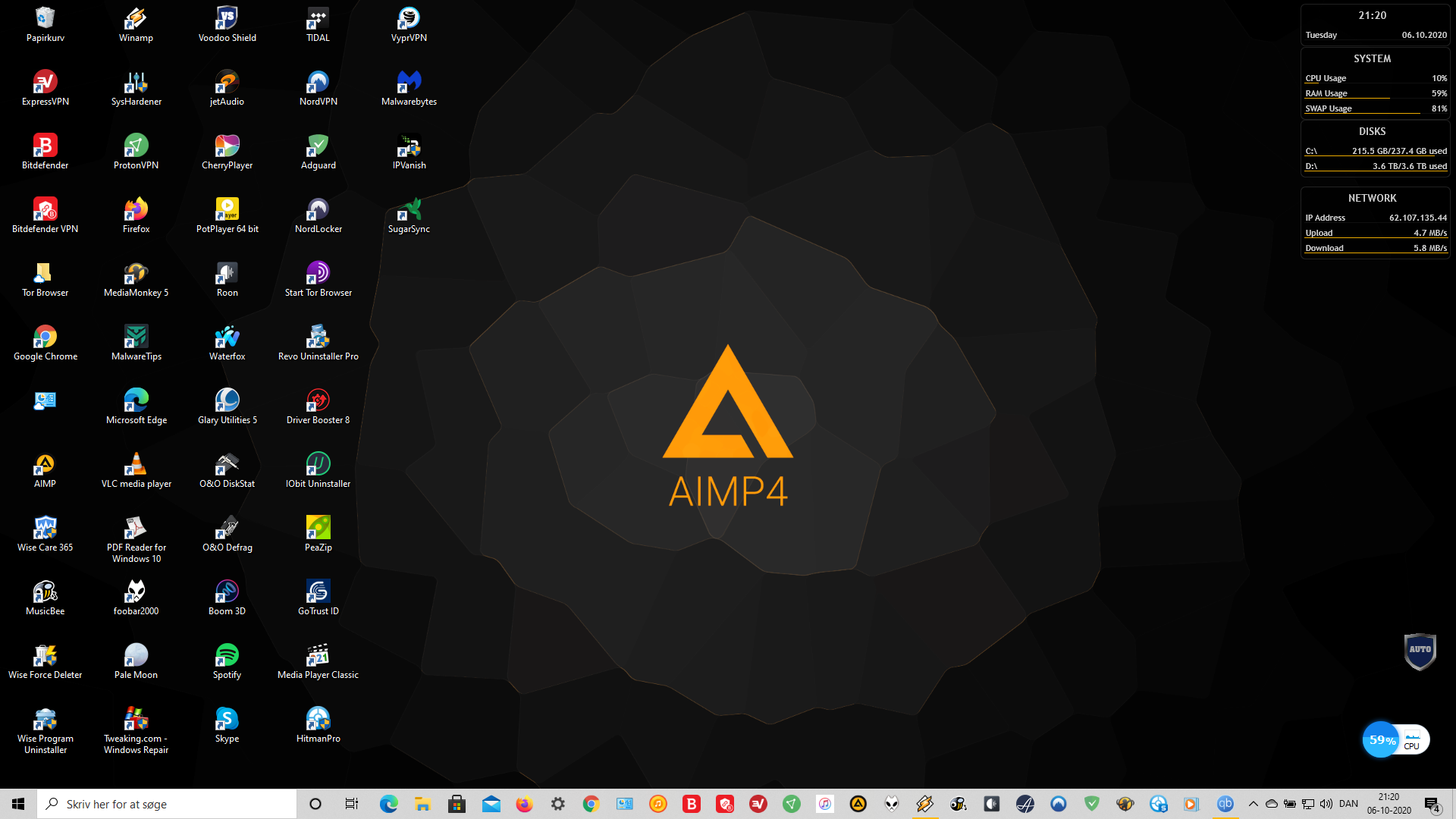Click the Winamp icon in taskbar

[x=924, y=804]
